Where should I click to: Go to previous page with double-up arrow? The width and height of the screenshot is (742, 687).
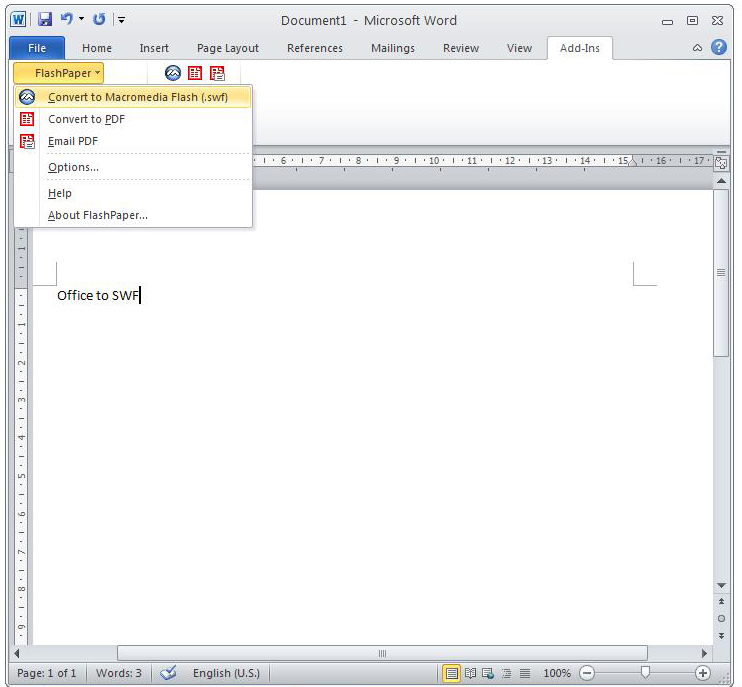point(721,601)
